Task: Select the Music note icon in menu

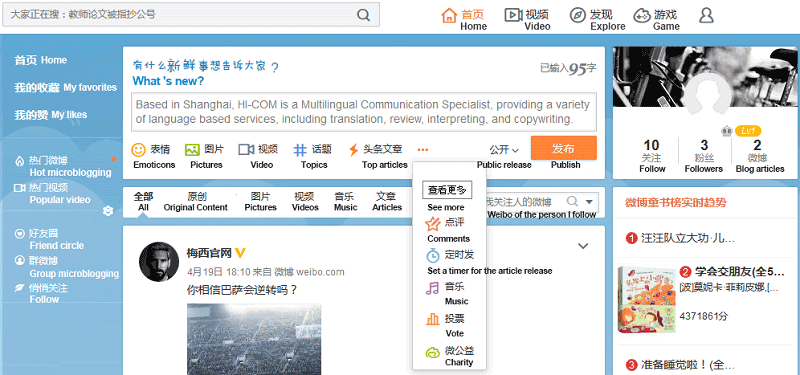Action: click(x=432, y=288)
